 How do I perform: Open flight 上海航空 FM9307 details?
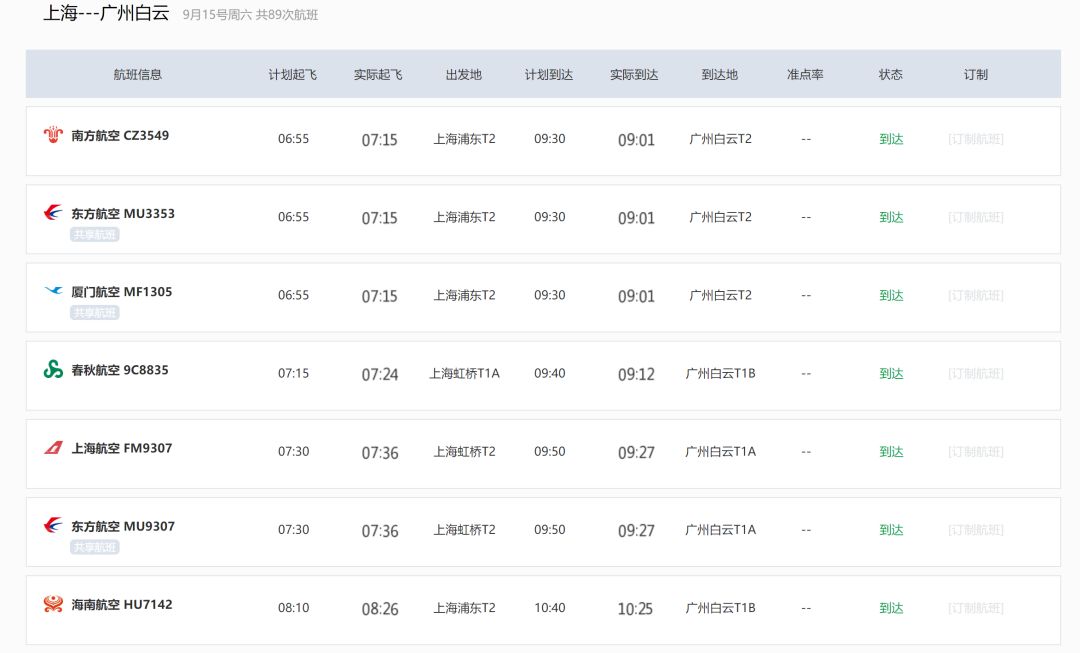121,449
